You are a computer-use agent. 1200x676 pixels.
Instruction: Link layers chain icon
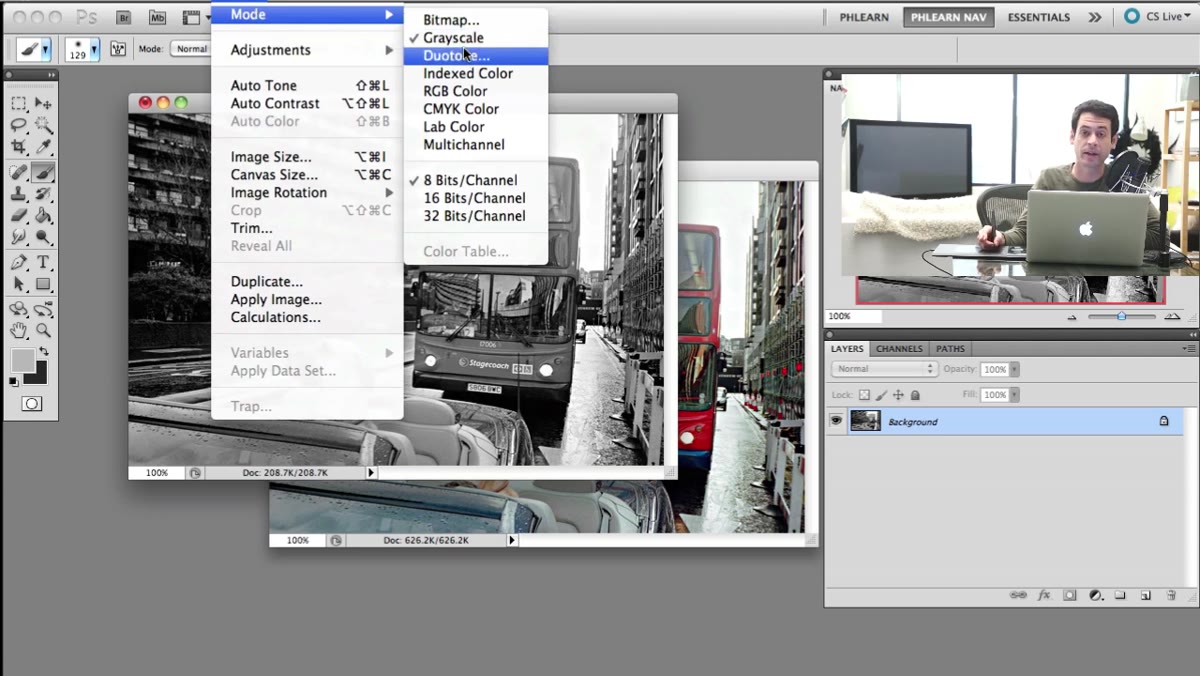point(1018,594)
